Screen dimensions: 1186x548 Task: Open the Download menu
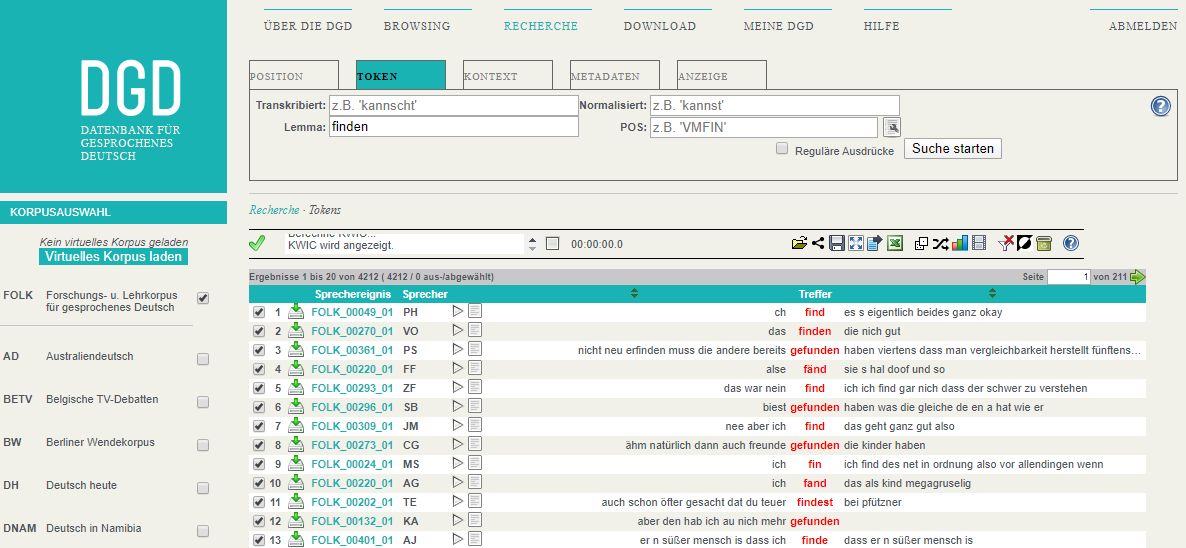click(660, 26)
